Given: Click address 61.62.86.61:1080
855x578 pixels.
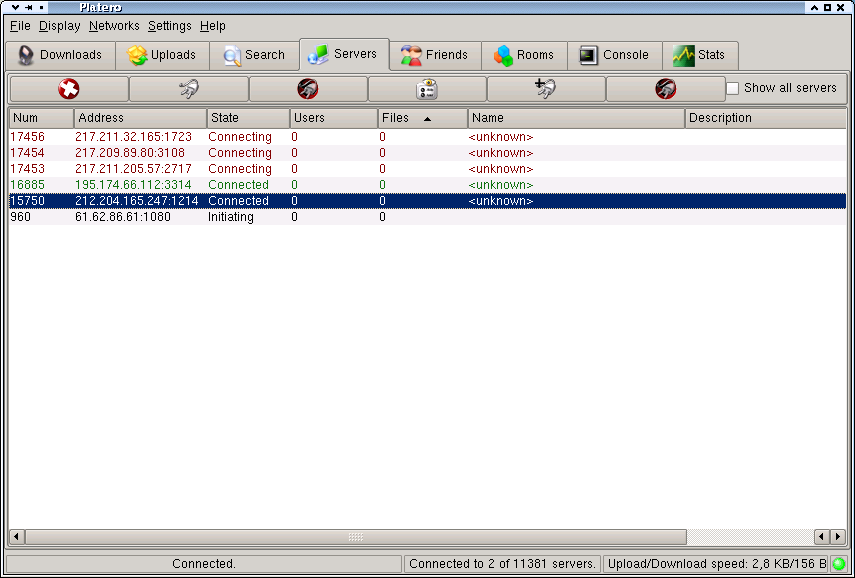Looking at the screenshot, I should pyautogui.click(x=123, y=217).
